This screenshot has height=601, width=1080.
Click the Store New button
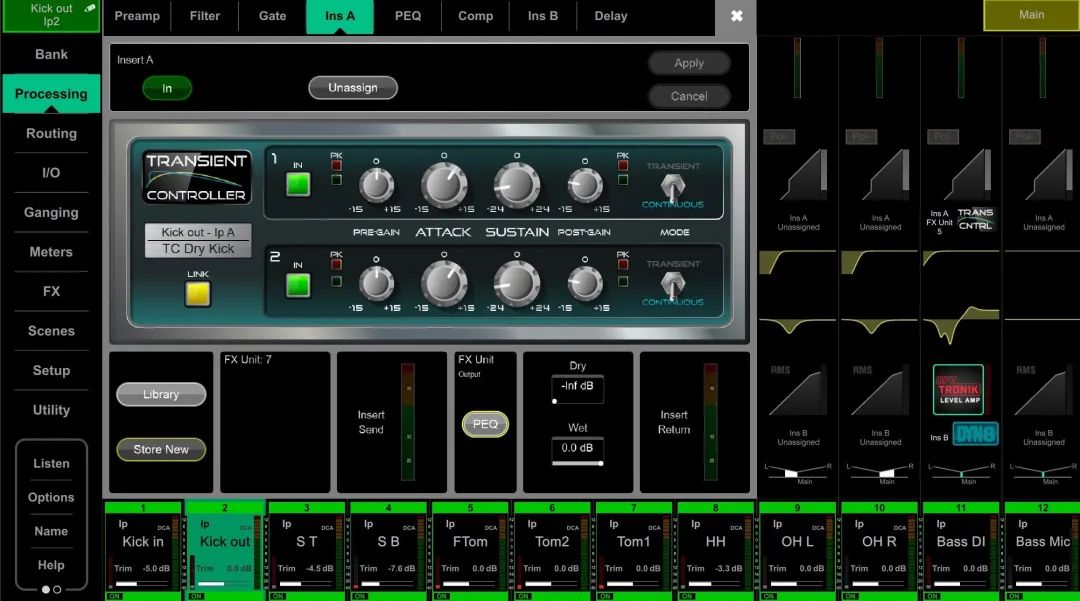tap(161, 450)
